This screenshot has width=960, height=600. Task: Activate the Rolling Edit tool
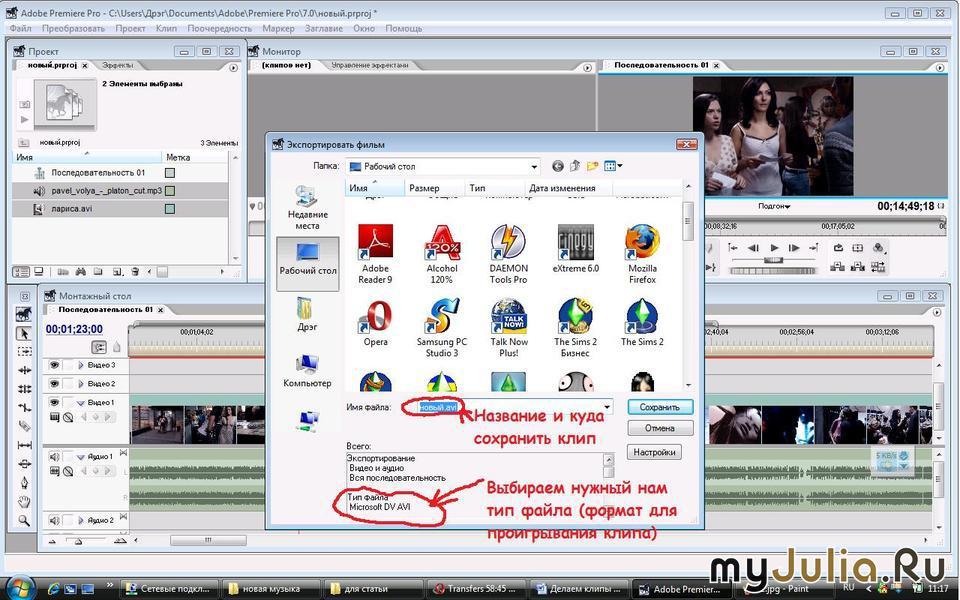coord(24,389)
